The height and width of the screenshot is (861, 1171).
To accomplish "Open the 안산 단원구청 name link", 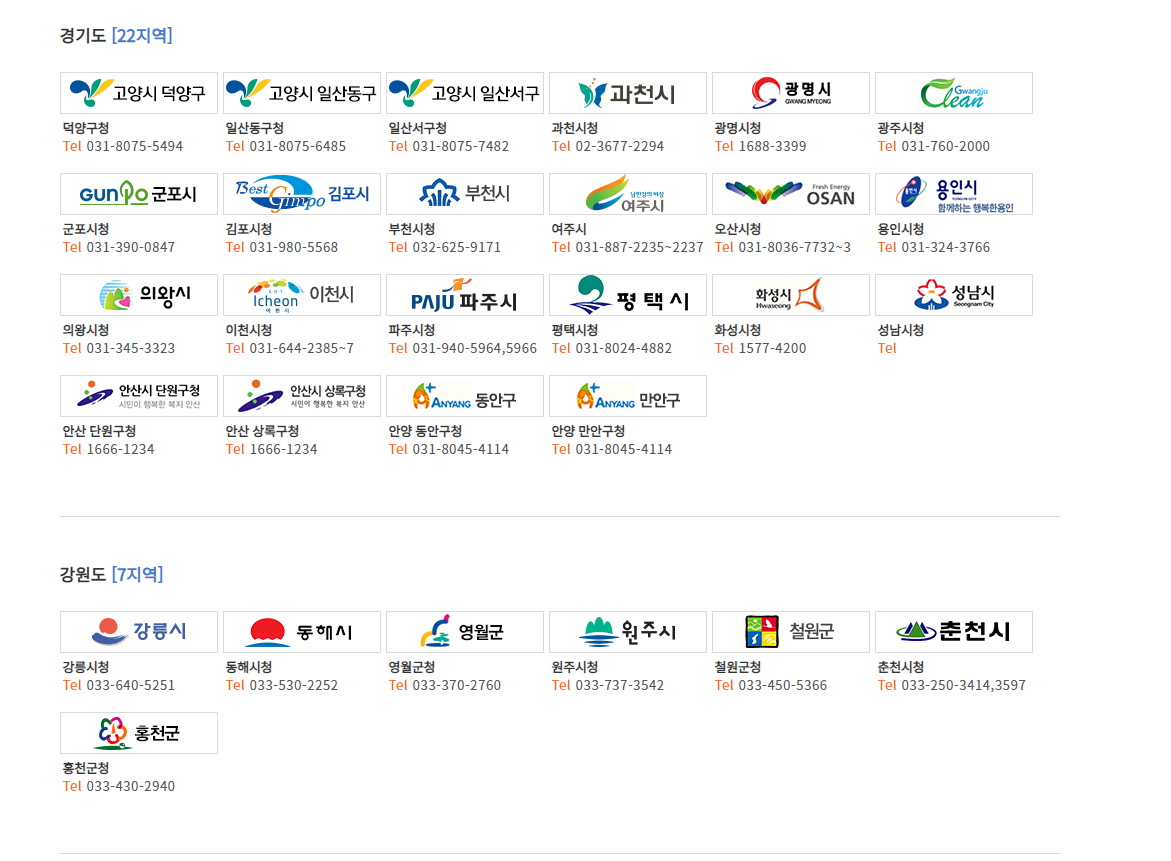I will pos(99,431).
